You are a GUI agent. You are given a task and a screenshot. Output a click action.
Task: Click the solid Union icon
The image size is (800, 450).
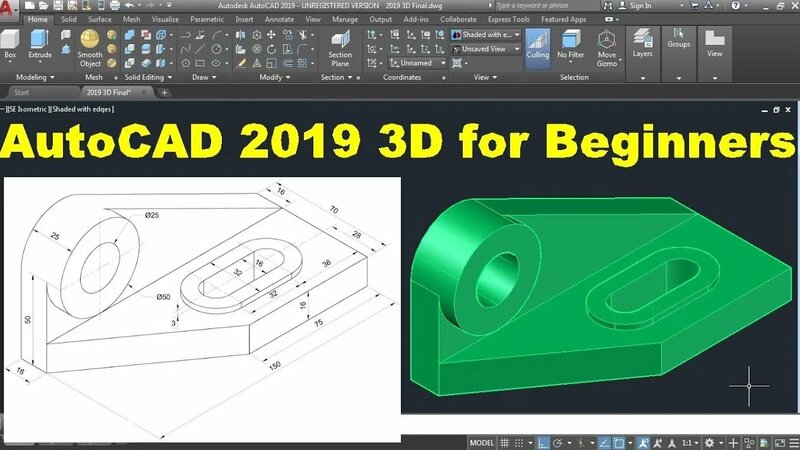130,35
